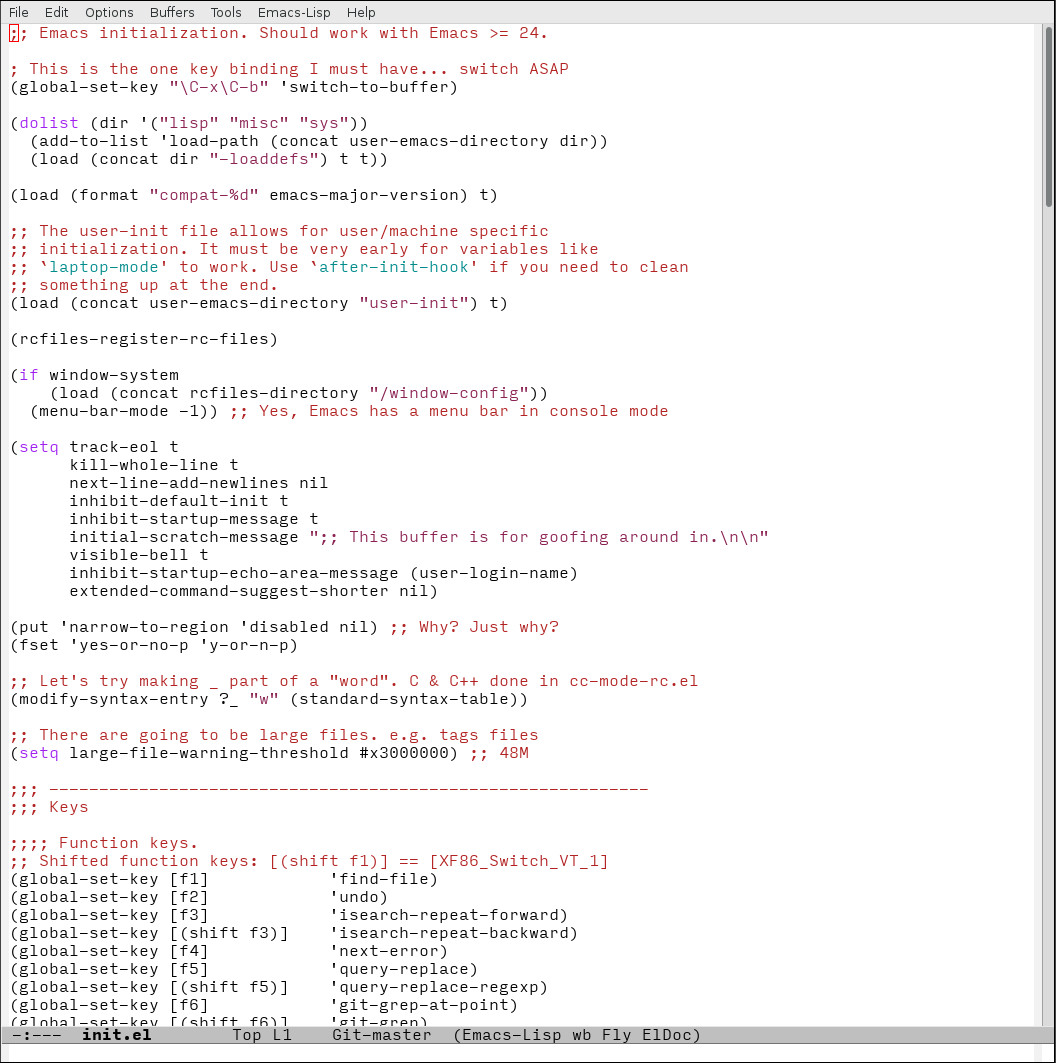
Task: Click the L1 line number indicator
Action: pyautogui.click(x=282, y=1035)
